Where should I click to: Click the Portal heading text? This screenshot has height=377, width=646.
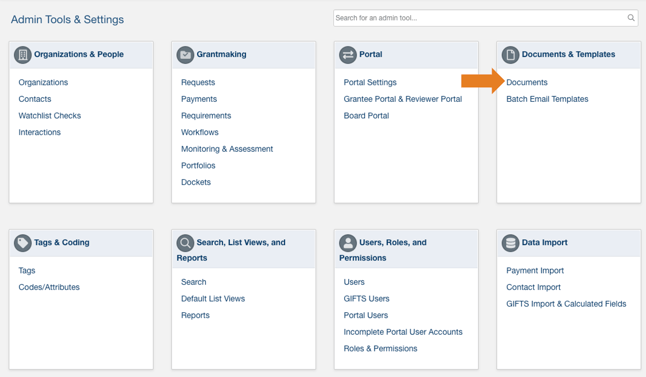point(371,54)
